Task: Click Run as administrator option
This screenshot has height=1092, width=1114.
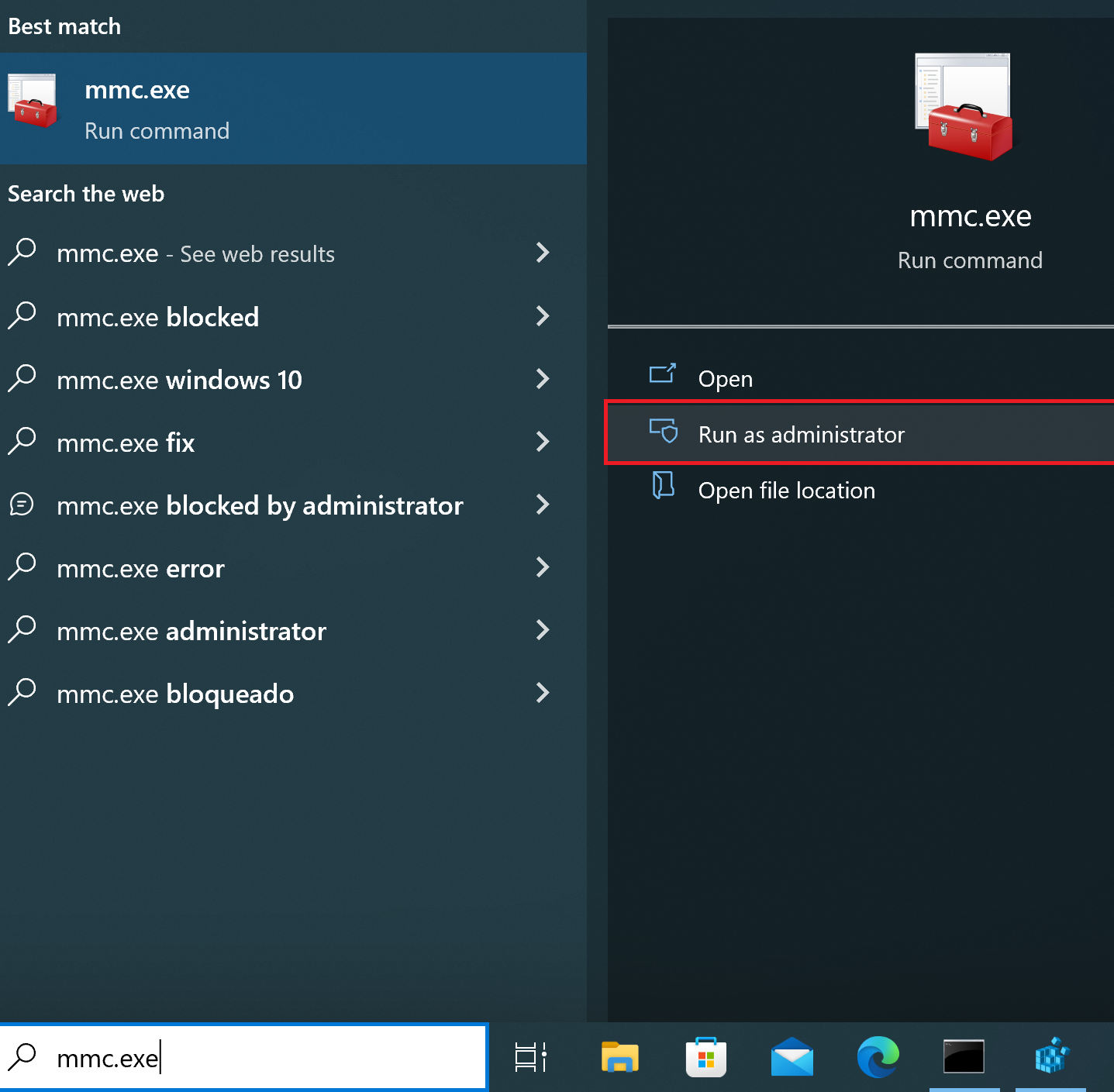Action: (x=801, y=434)
